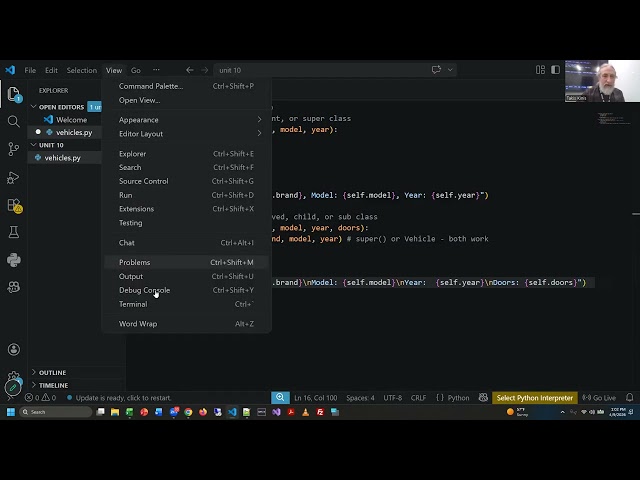Toggle Word Wrap in View menu
Screen dimensions: 640x480
point(186,324)
